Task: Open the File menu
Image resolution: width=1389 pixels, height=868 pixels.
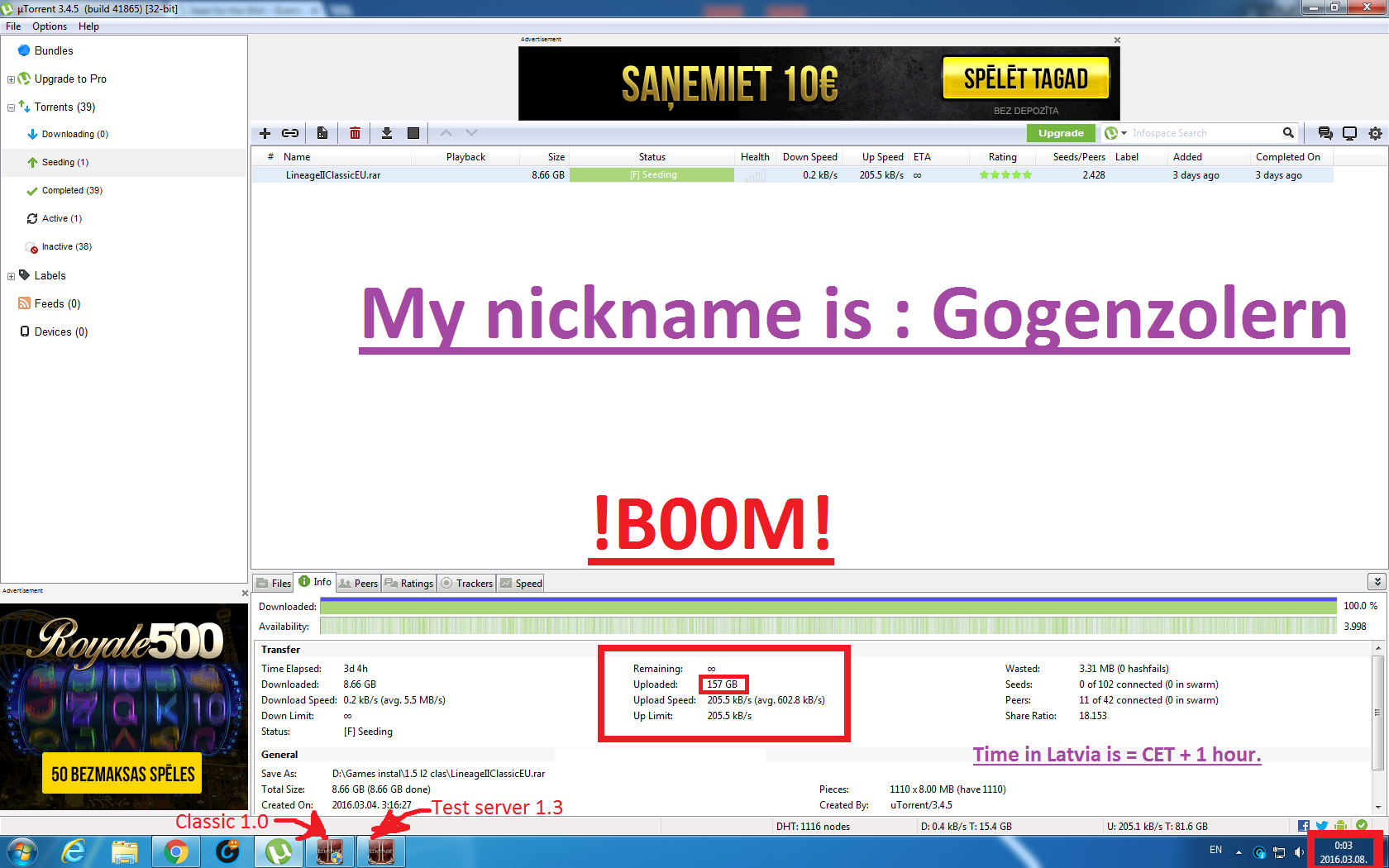Action: point(13,26)
